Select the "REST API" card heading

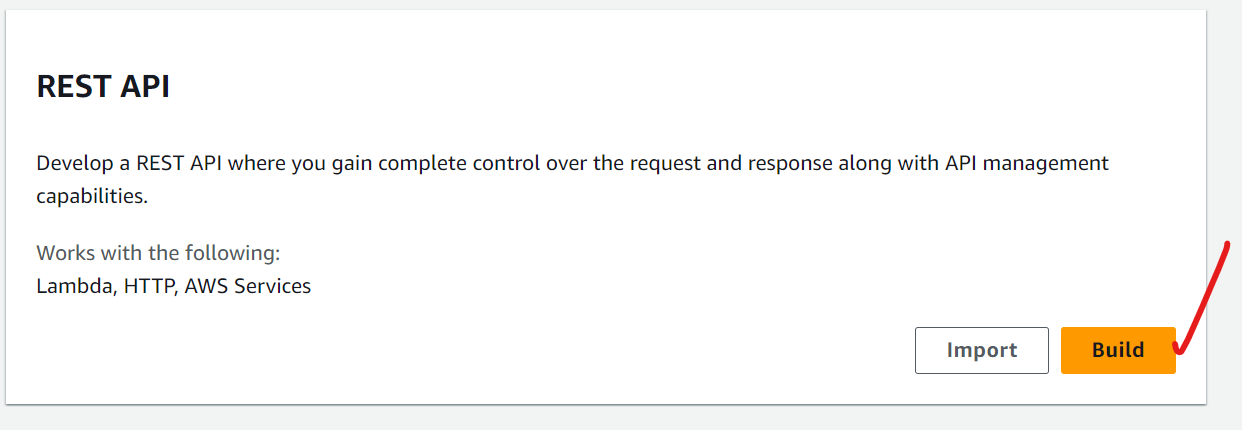pyautogui.click(x=103, y=87)
